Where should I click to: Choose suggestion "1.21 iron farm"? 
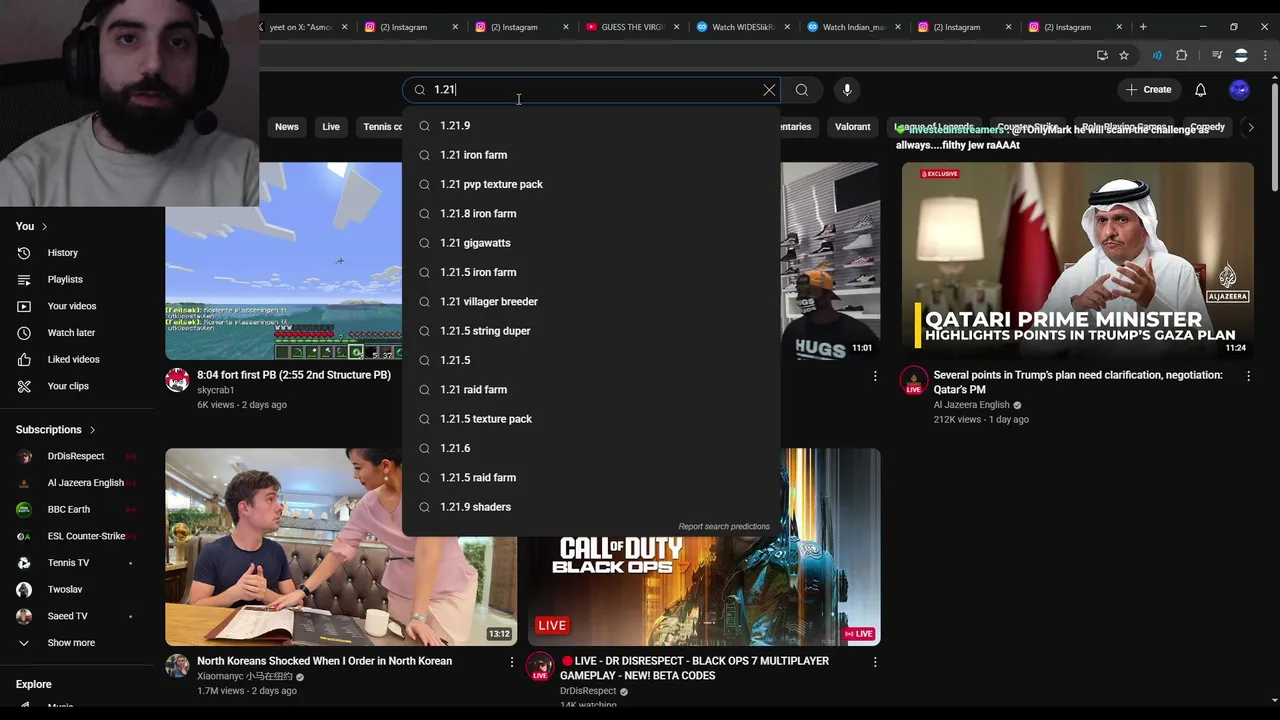591,155
